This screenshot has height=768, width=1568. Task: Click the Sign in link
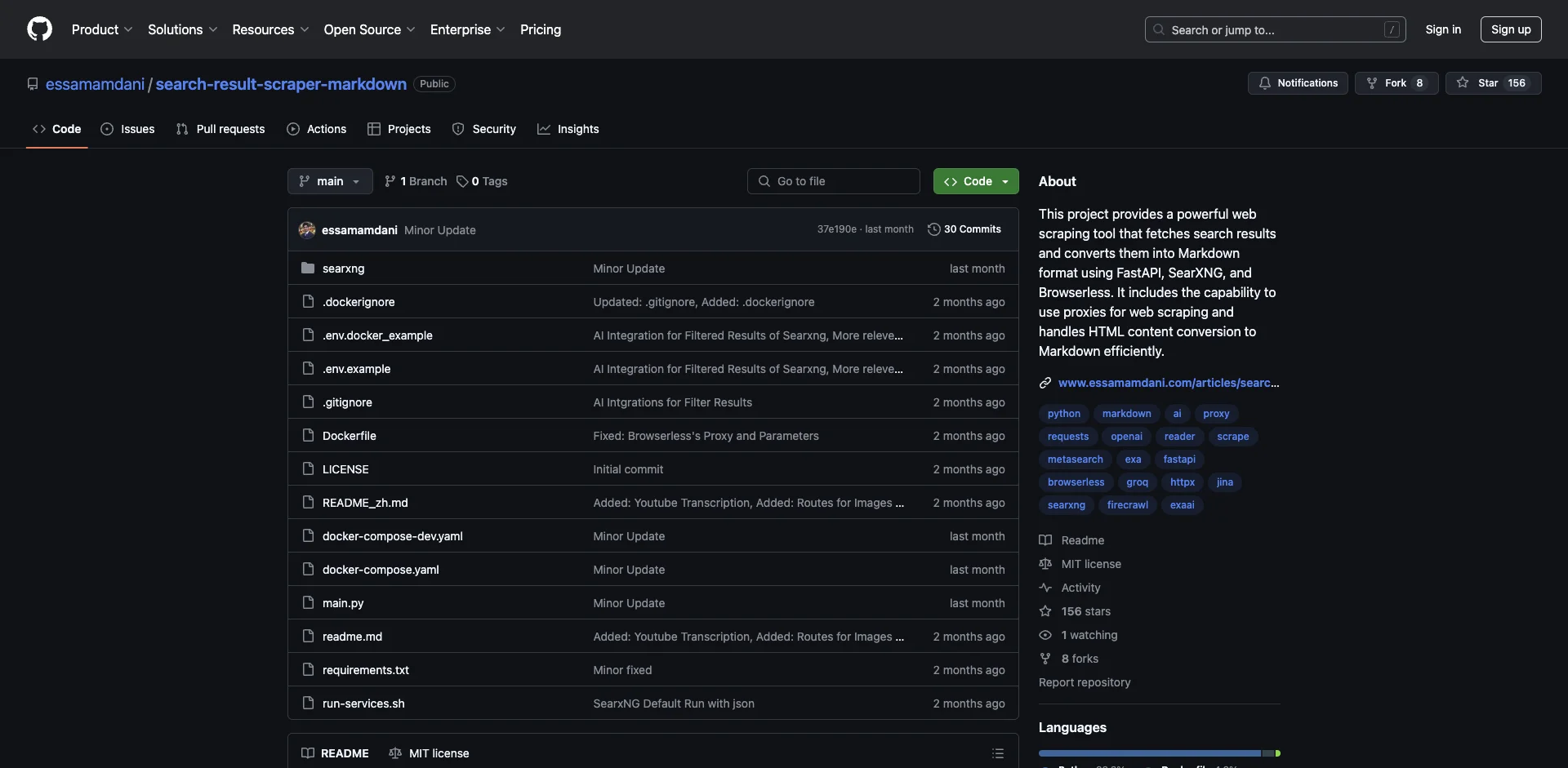click(x=1443, y=29)
